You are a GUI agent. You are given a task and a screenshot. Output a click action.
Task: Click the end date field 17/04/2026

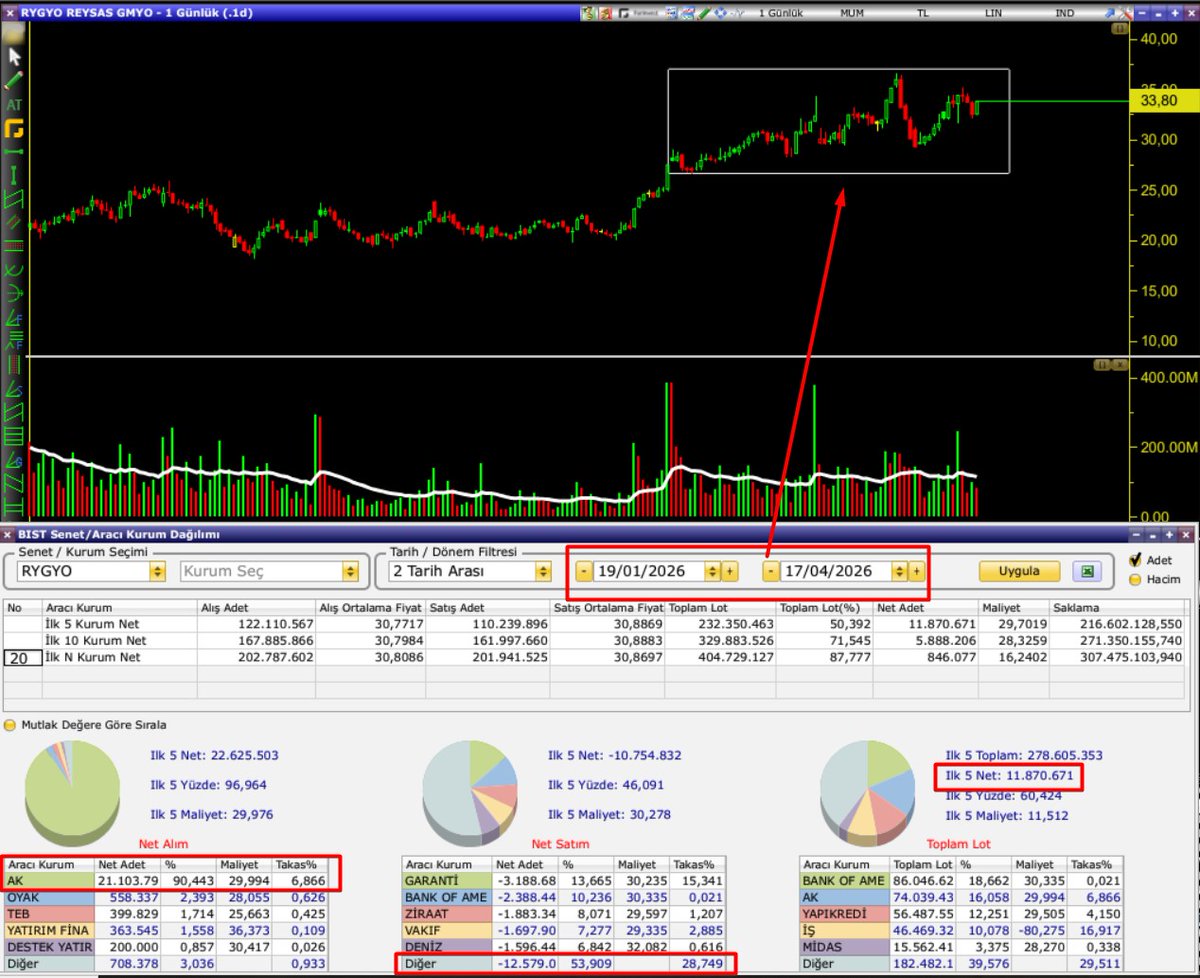pyautogui.click(x=836, y=571)
